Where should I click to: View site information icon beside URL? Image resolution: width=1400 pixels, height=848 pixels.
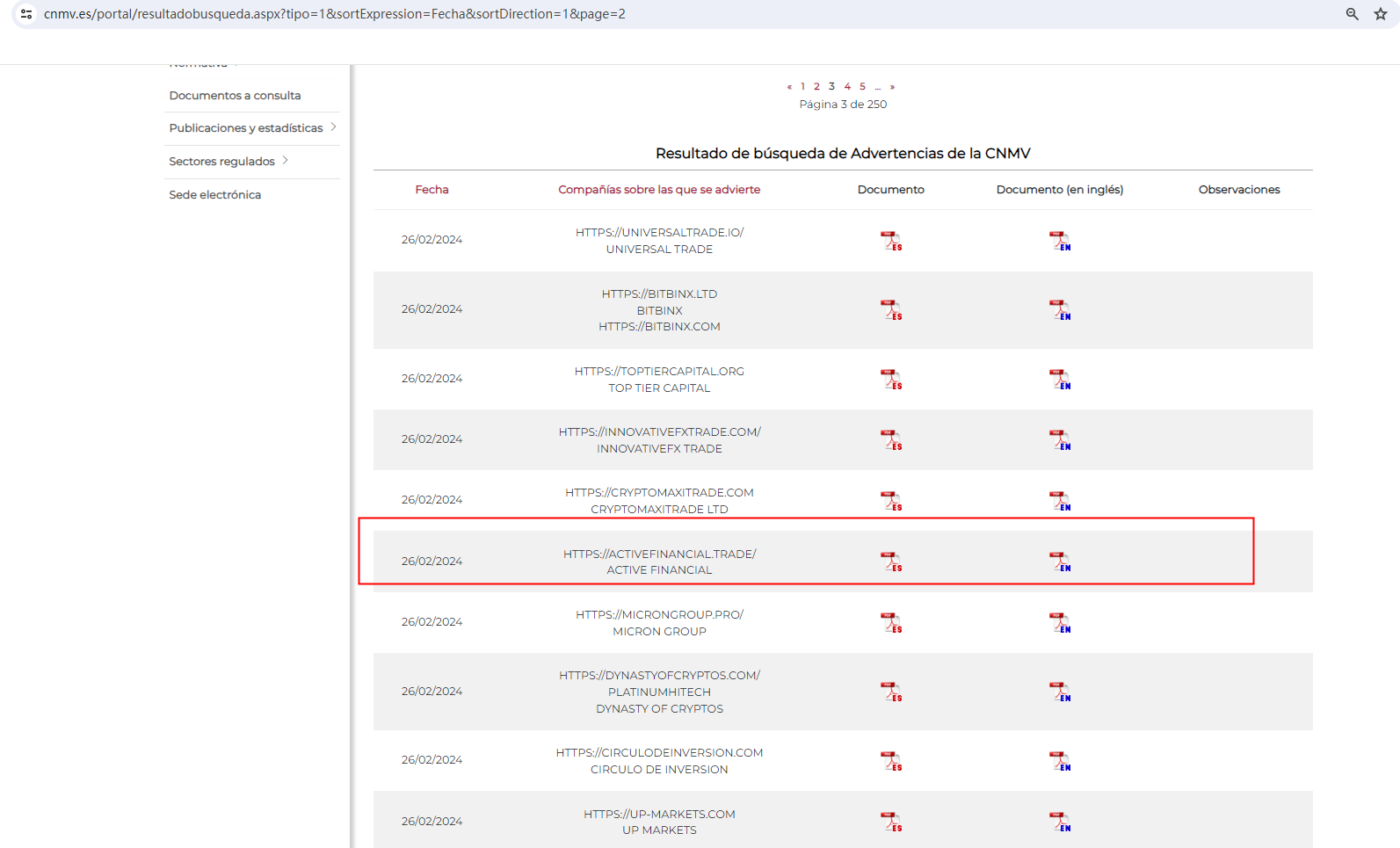pyautogui.click(x=26, y=14)
